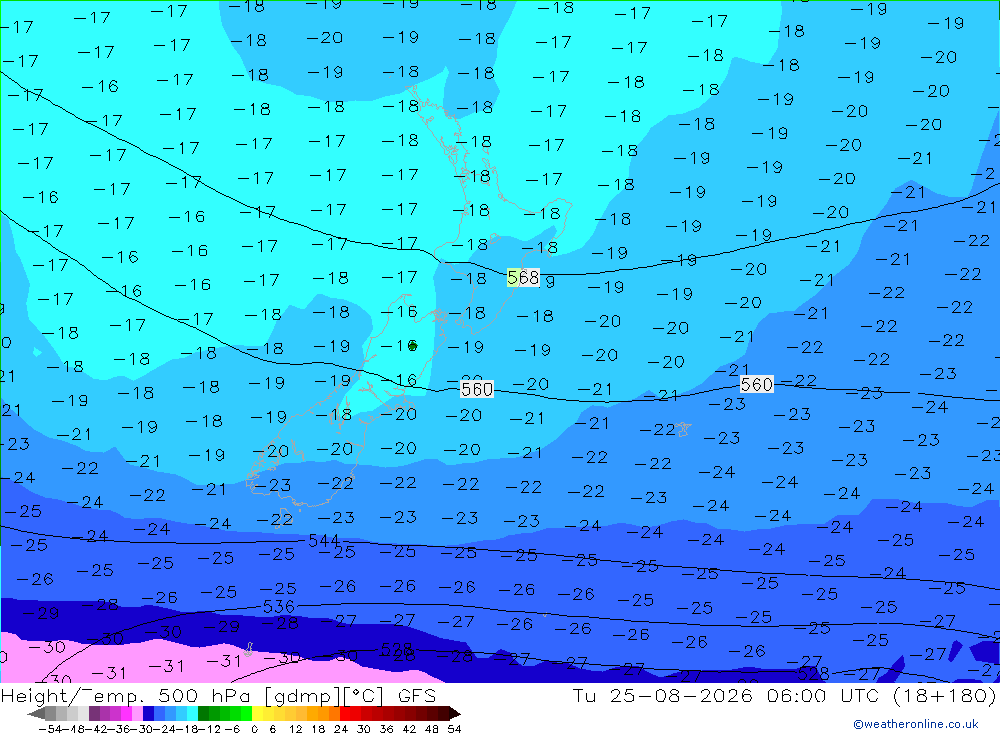Pick the dark green swatch in legend

pos(203,714)
